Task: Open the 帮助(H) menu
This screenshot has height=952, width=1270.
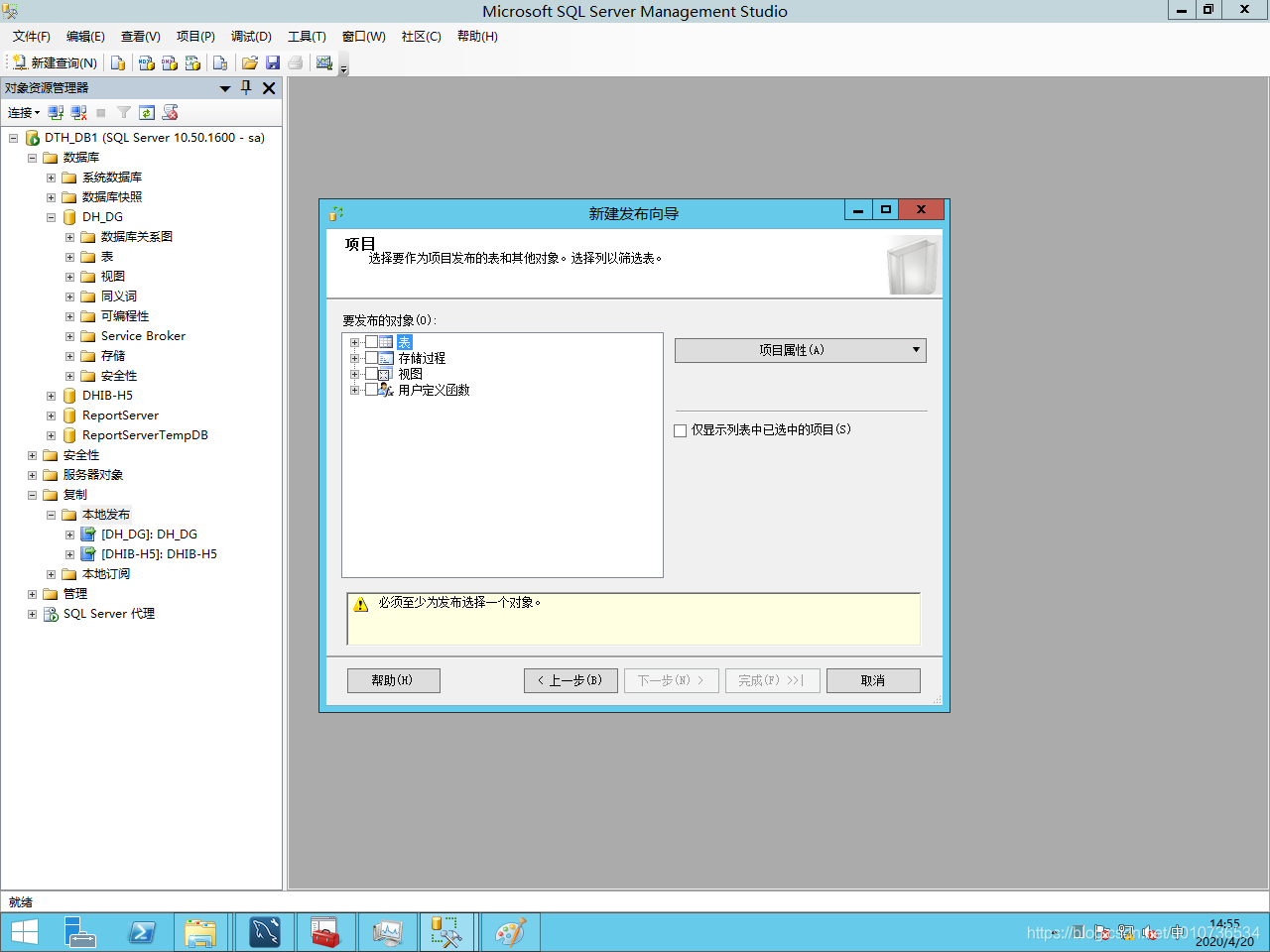Action: [477, 36]
